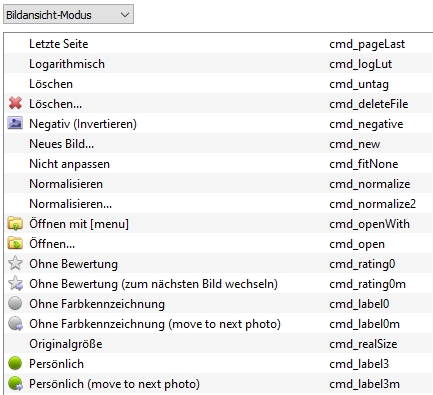This screenshot has width=433, height=395.
Task: Click the Bildansicht-Modus dropdown arrow
Action: pyautogui.click(x=125, y=15)
